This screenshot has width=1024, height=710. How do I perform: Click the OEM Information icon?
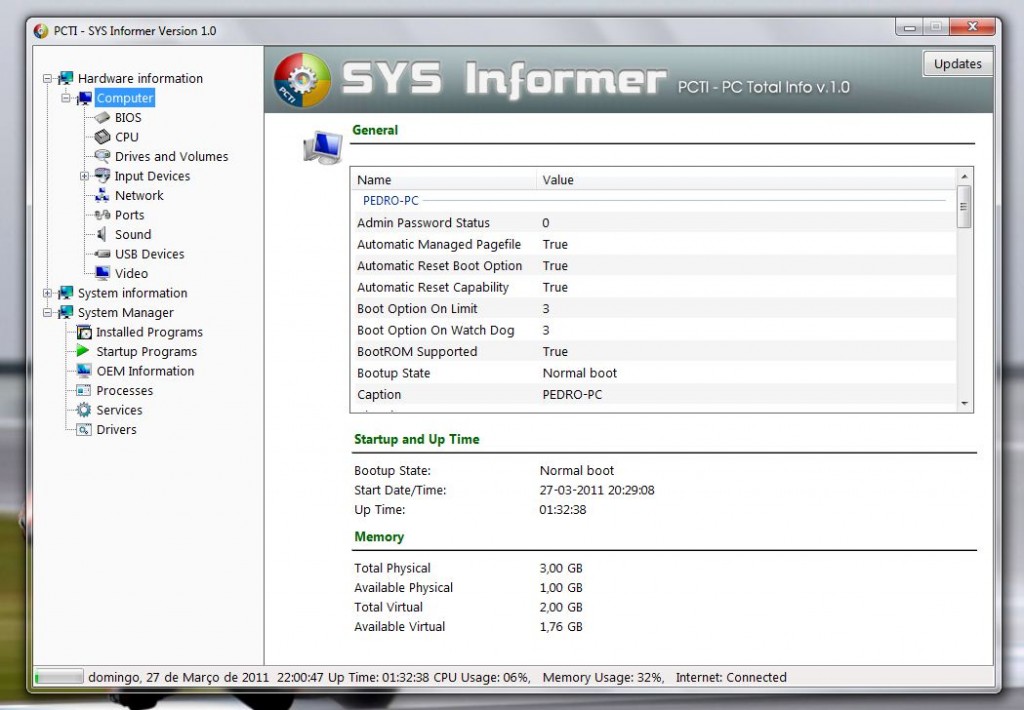(84, 371)
